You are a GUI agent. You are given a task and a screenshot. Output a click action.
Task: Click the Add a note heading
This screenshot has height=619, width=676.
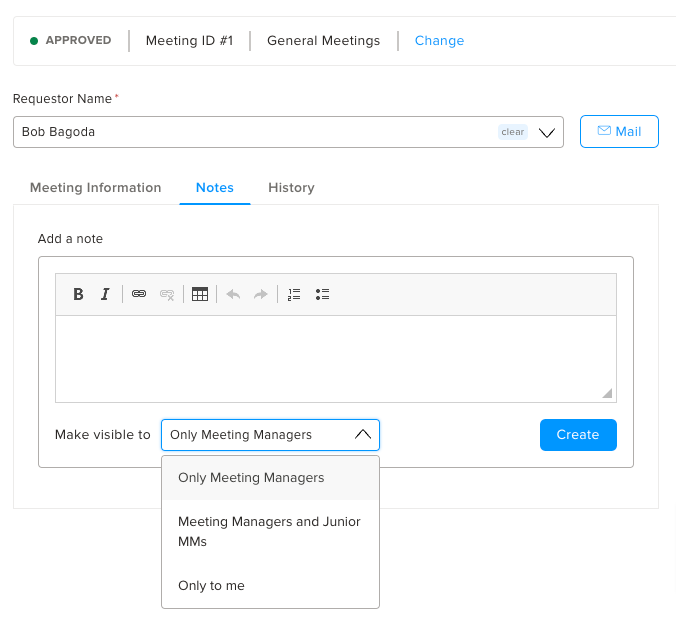point(70,238)
